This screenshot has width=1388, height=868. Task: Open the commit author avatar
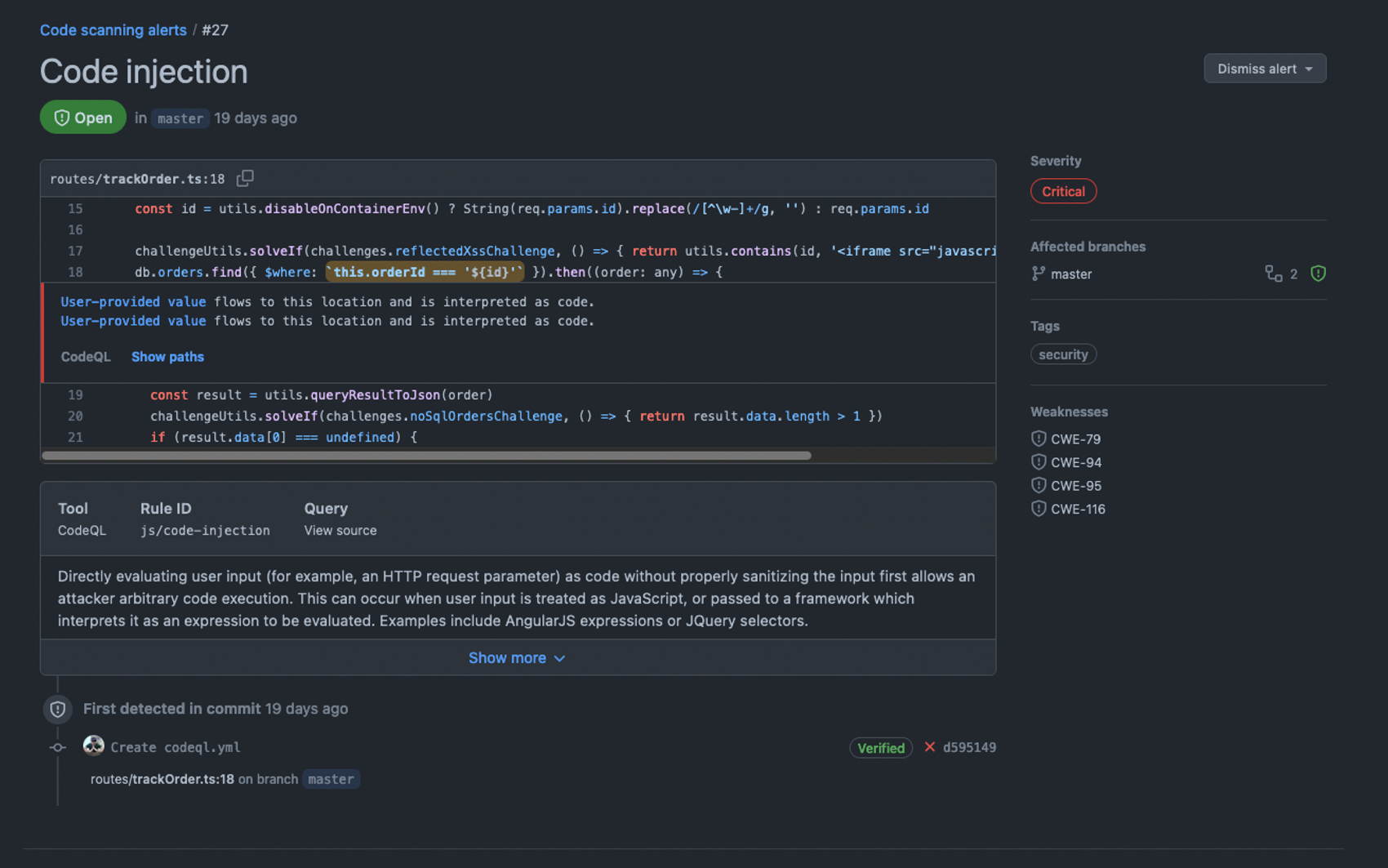[94, 746]
